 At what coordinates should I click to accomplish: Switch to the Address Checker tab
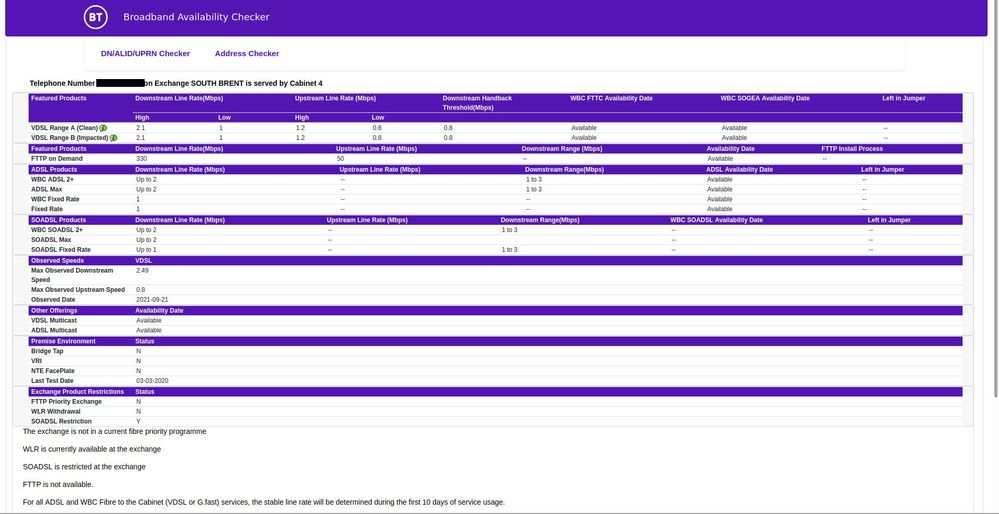tap(247, 53)
